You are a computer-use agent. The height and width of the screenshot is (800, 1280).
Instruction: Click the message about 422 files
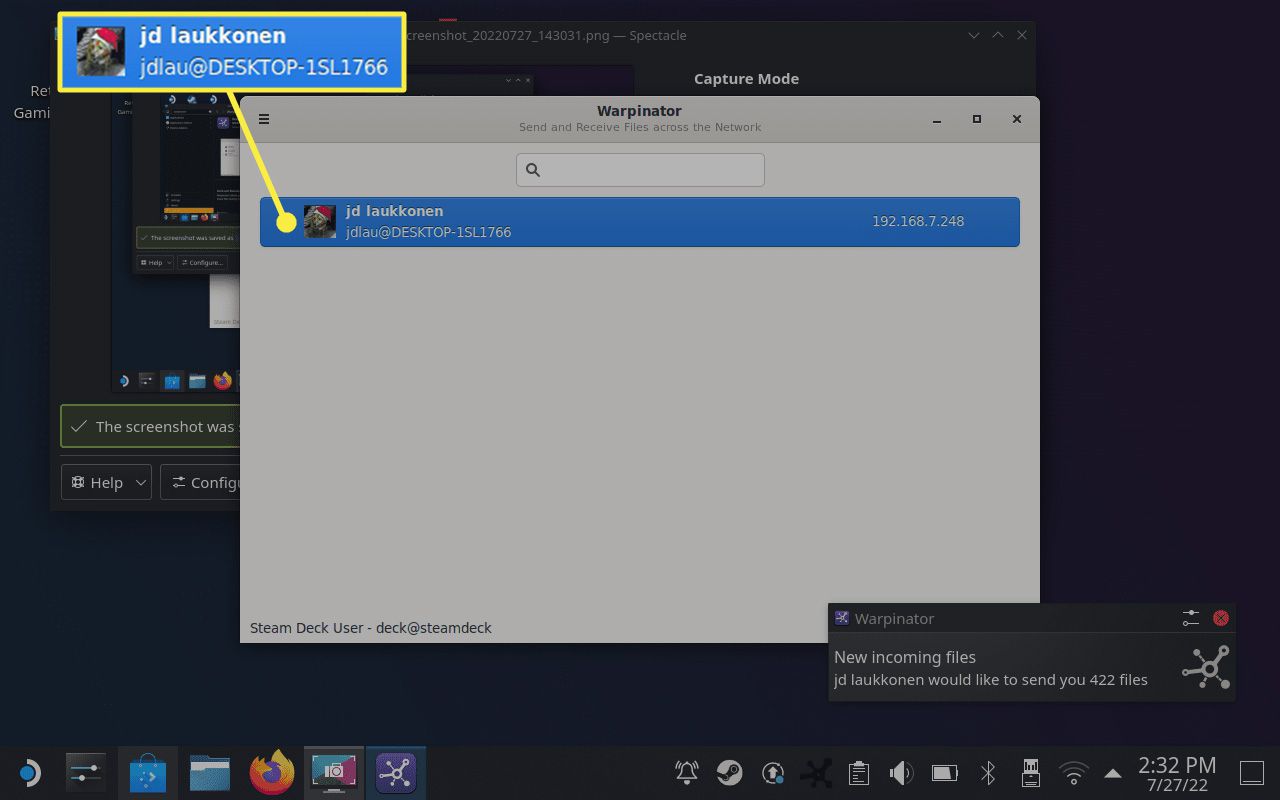tap(991, 680)
